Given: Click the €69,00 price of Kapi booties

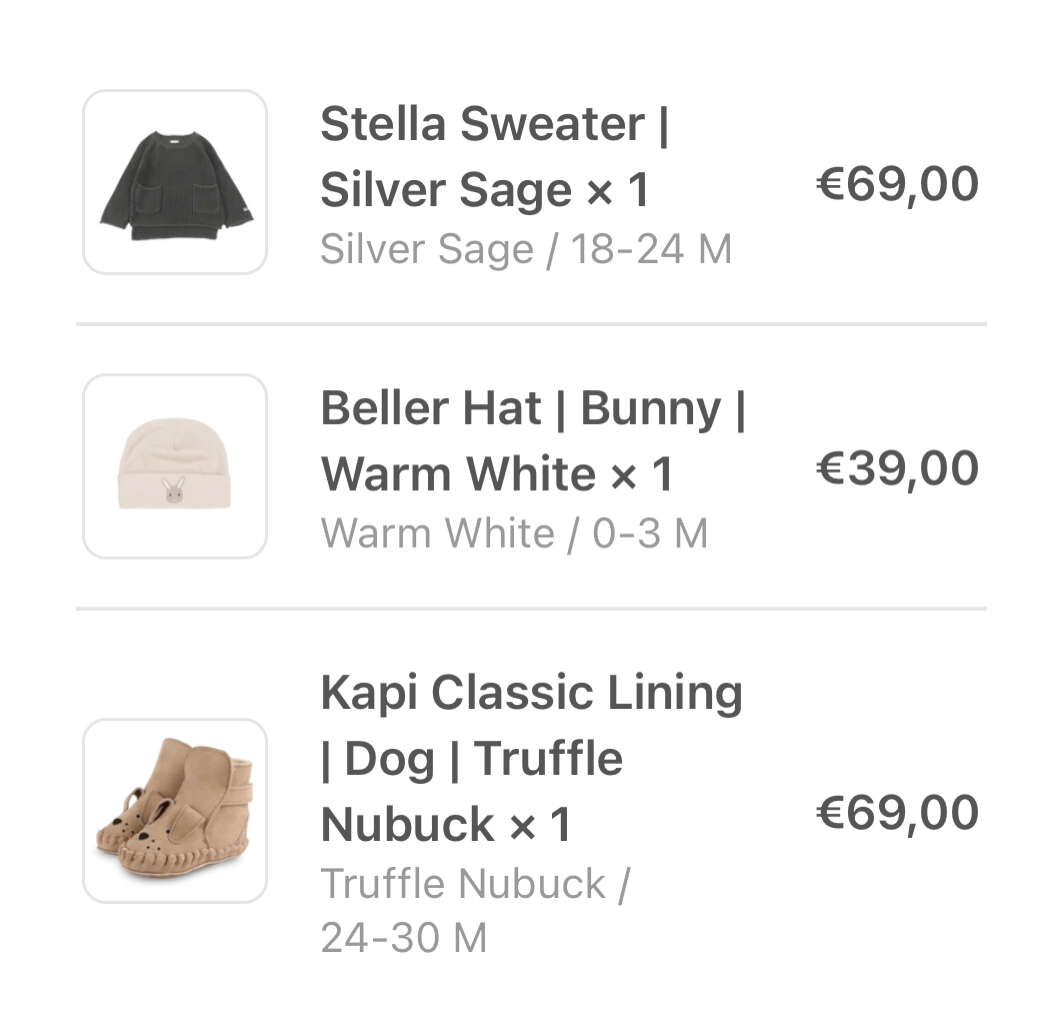Looking at the screenshot, I should pyautogui.click(x=897, y=813).
